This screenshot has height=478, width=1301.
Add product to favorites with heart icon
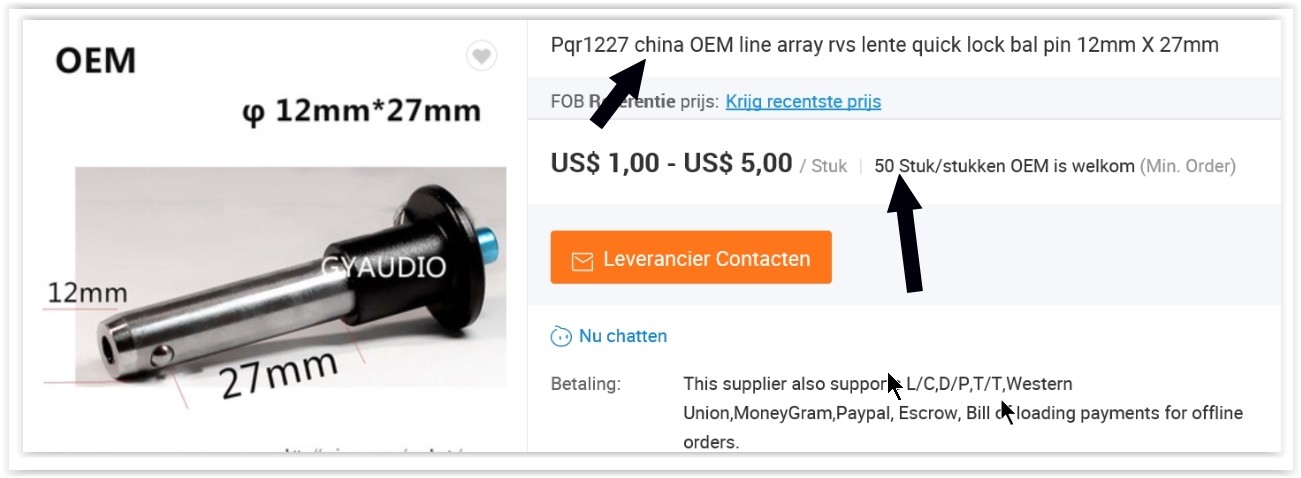(x=482, y=57)
